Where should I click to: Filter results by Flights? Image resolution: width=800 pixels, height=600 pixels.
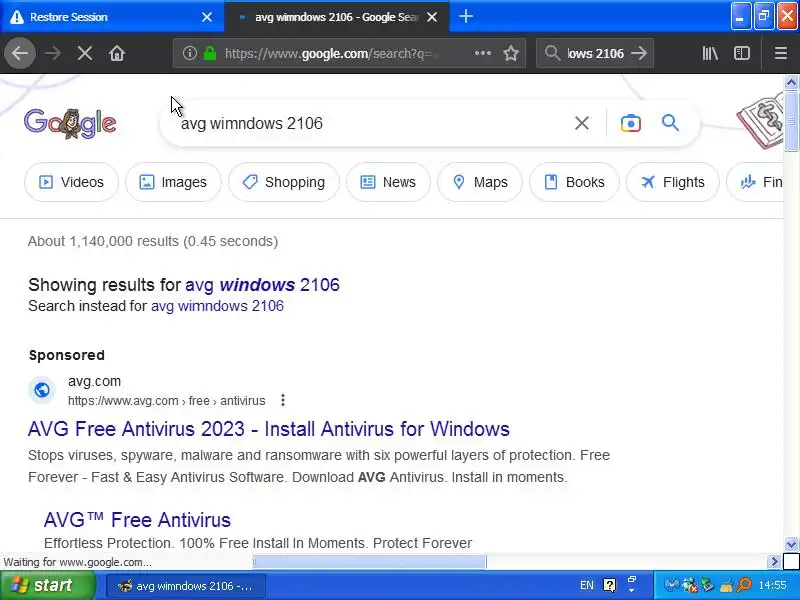tap(673, 182)
